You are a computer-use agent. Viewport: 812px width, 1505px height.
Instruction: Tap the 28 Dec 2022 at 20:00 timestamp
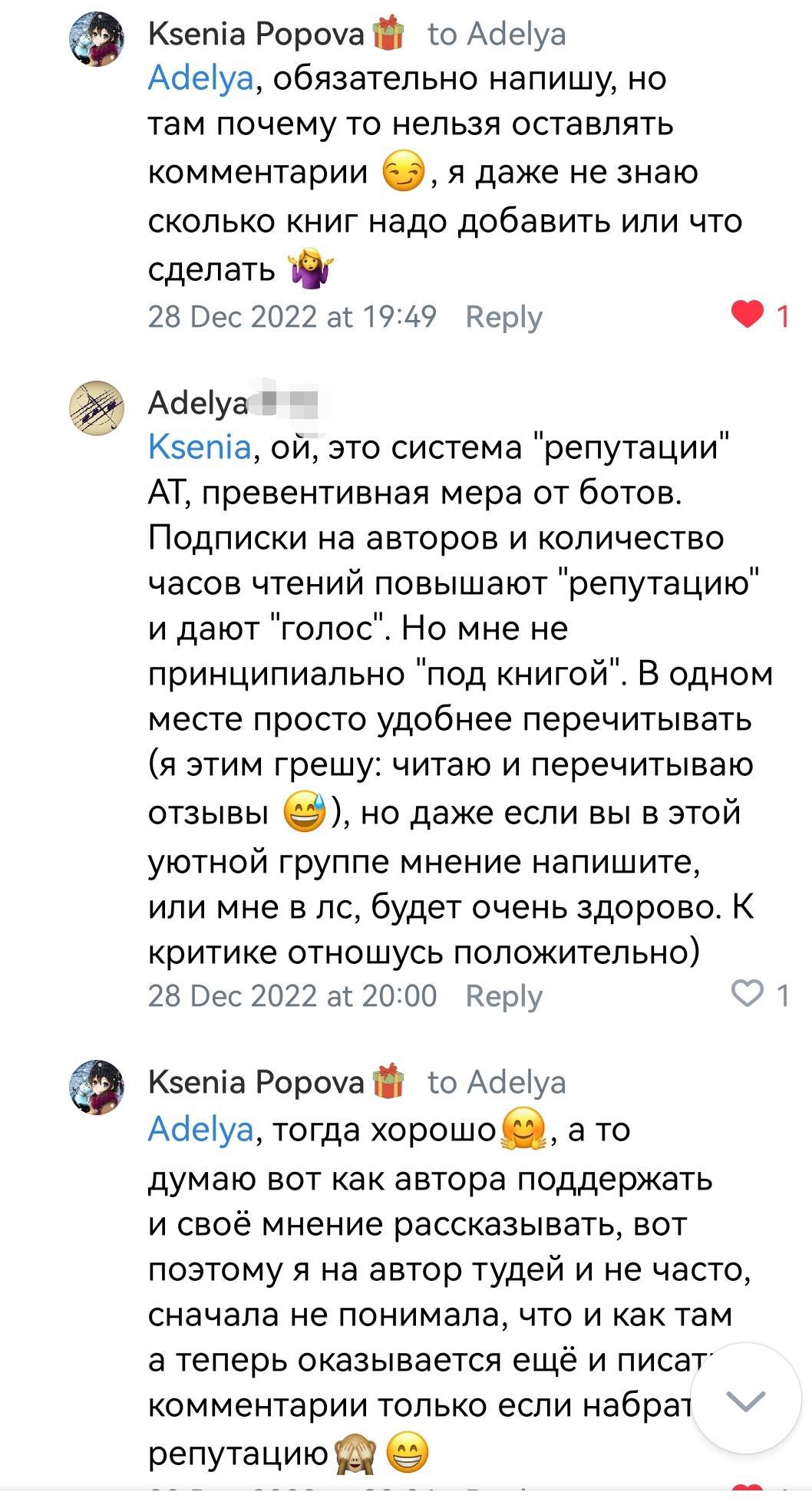point(292,995)
